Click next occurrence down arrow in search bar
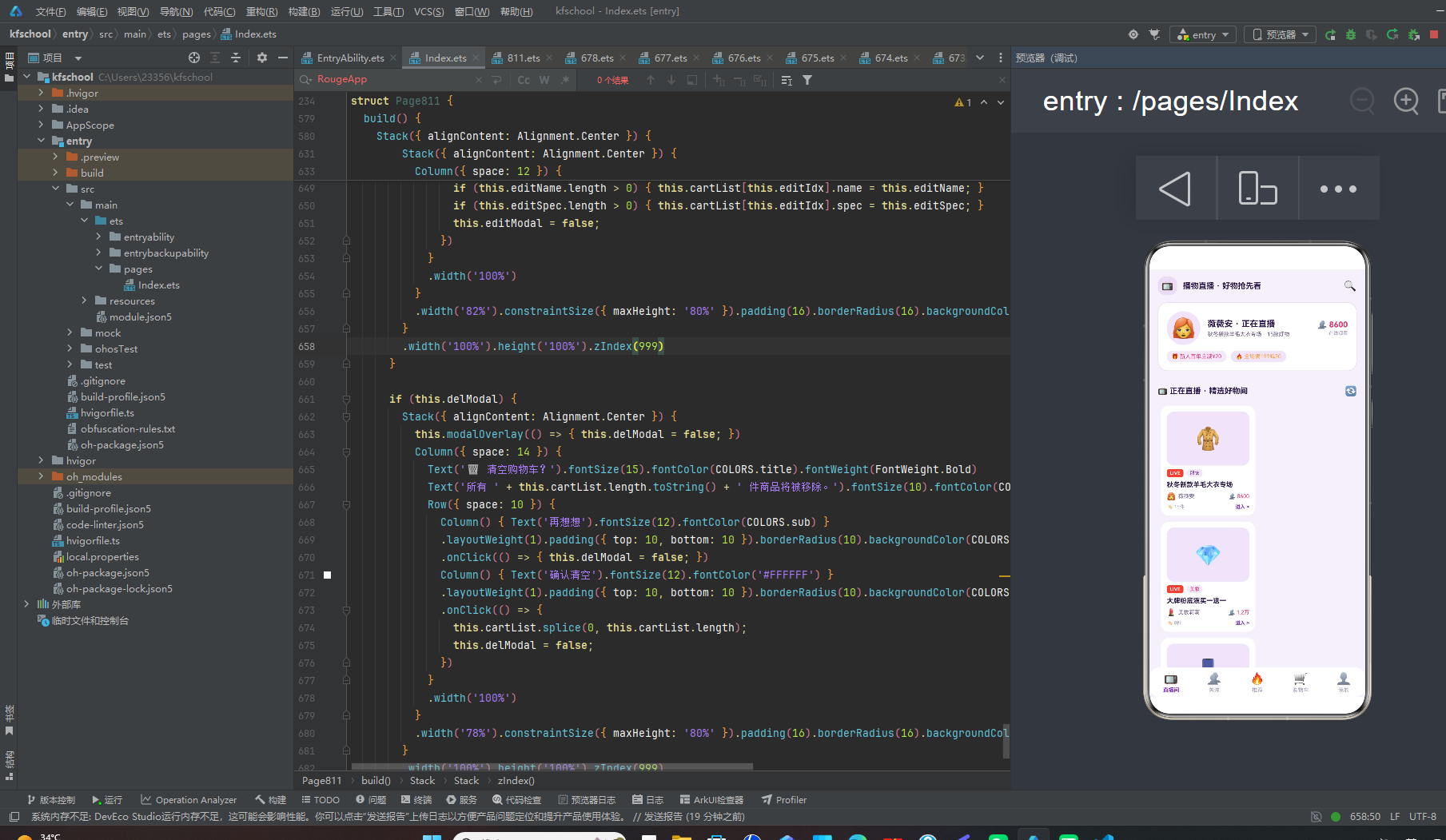Image resolution: width=1446 pixels, height=840 pixels. click(x=671, y=80)
